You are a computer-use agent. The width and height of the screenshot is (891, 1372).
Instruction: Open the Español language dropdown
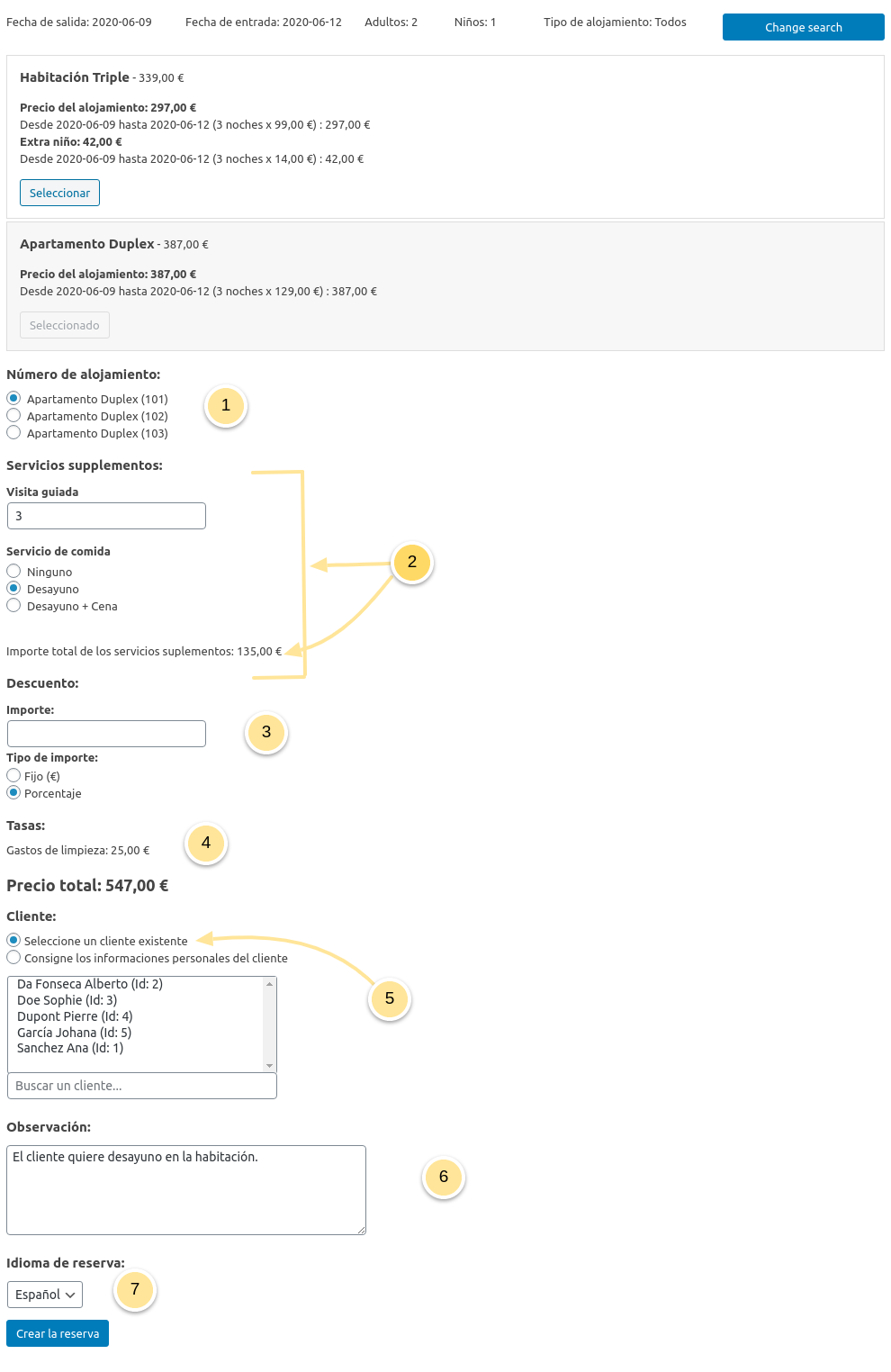point(44,1295)
